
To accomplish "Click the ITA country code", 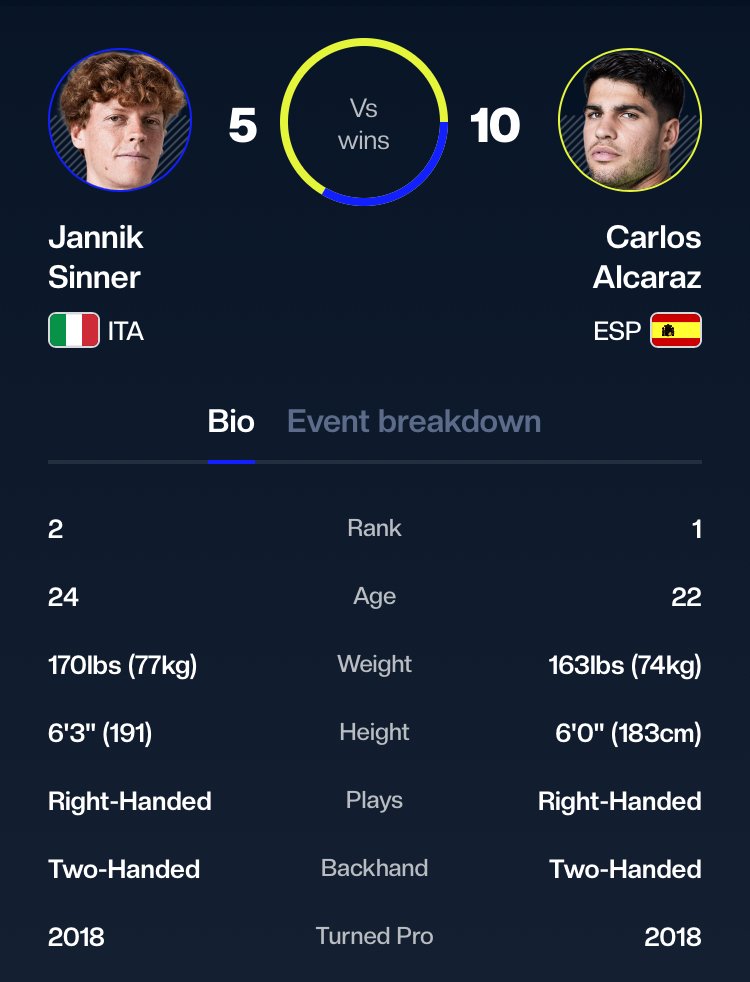I will [126, 331].
